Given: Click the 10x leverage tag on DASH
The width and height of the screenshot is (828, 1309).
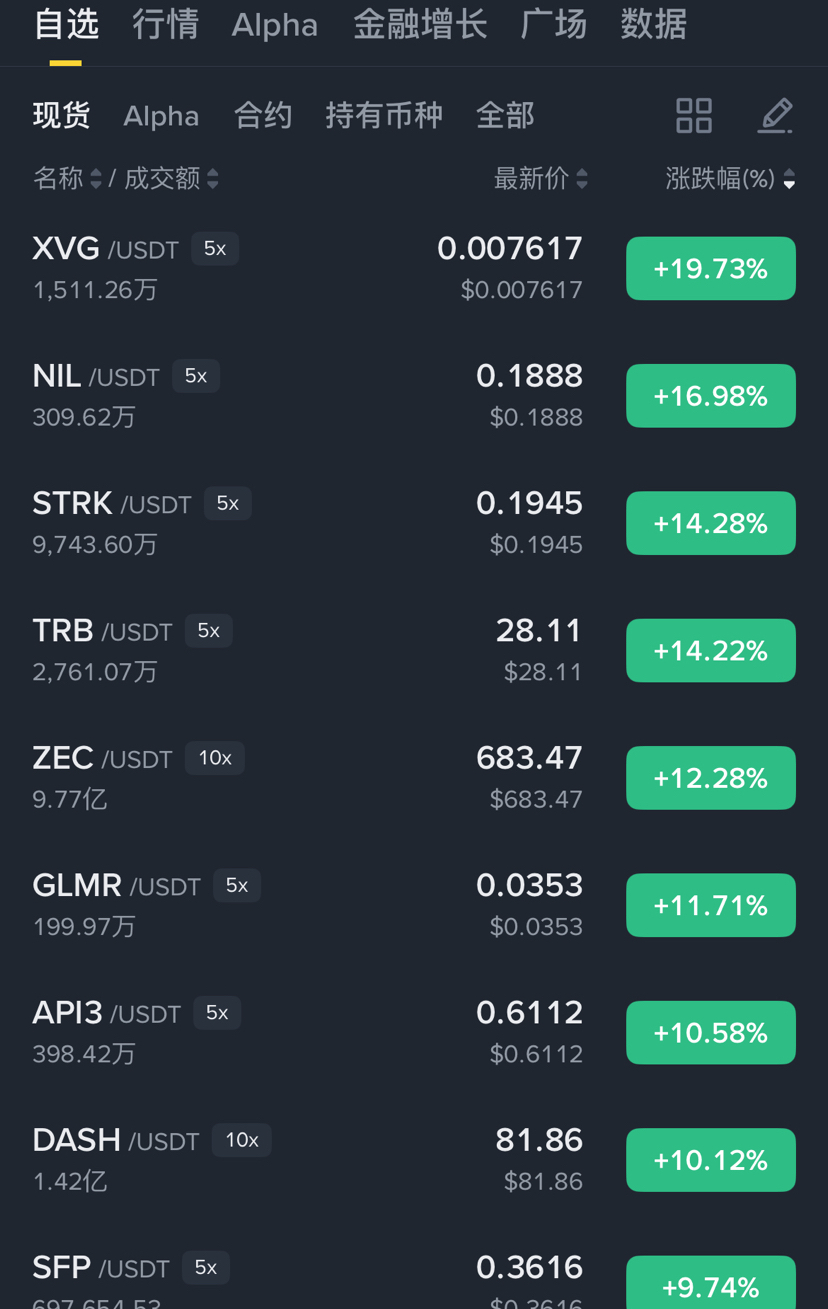Looking at the screenshot, I should 242,1140.
